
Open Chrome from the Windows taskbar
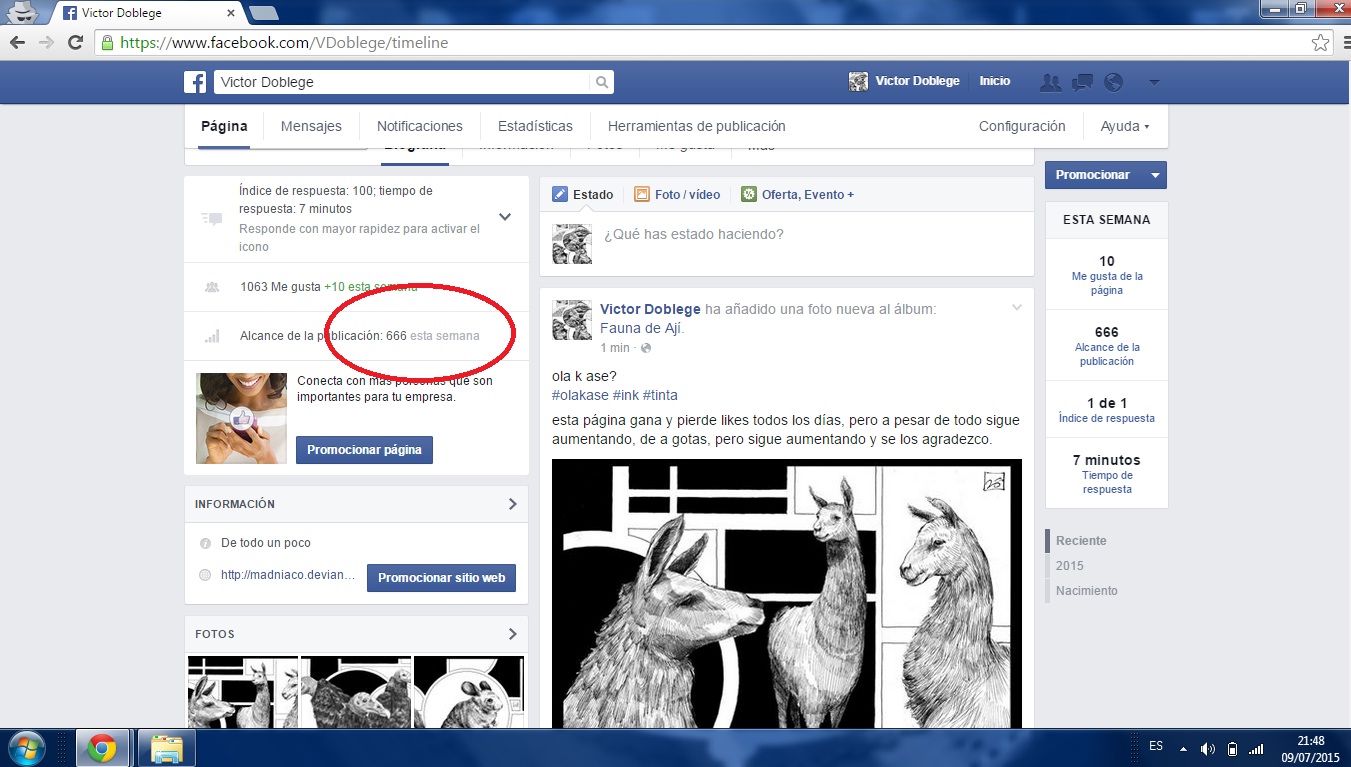click(101, 747)
